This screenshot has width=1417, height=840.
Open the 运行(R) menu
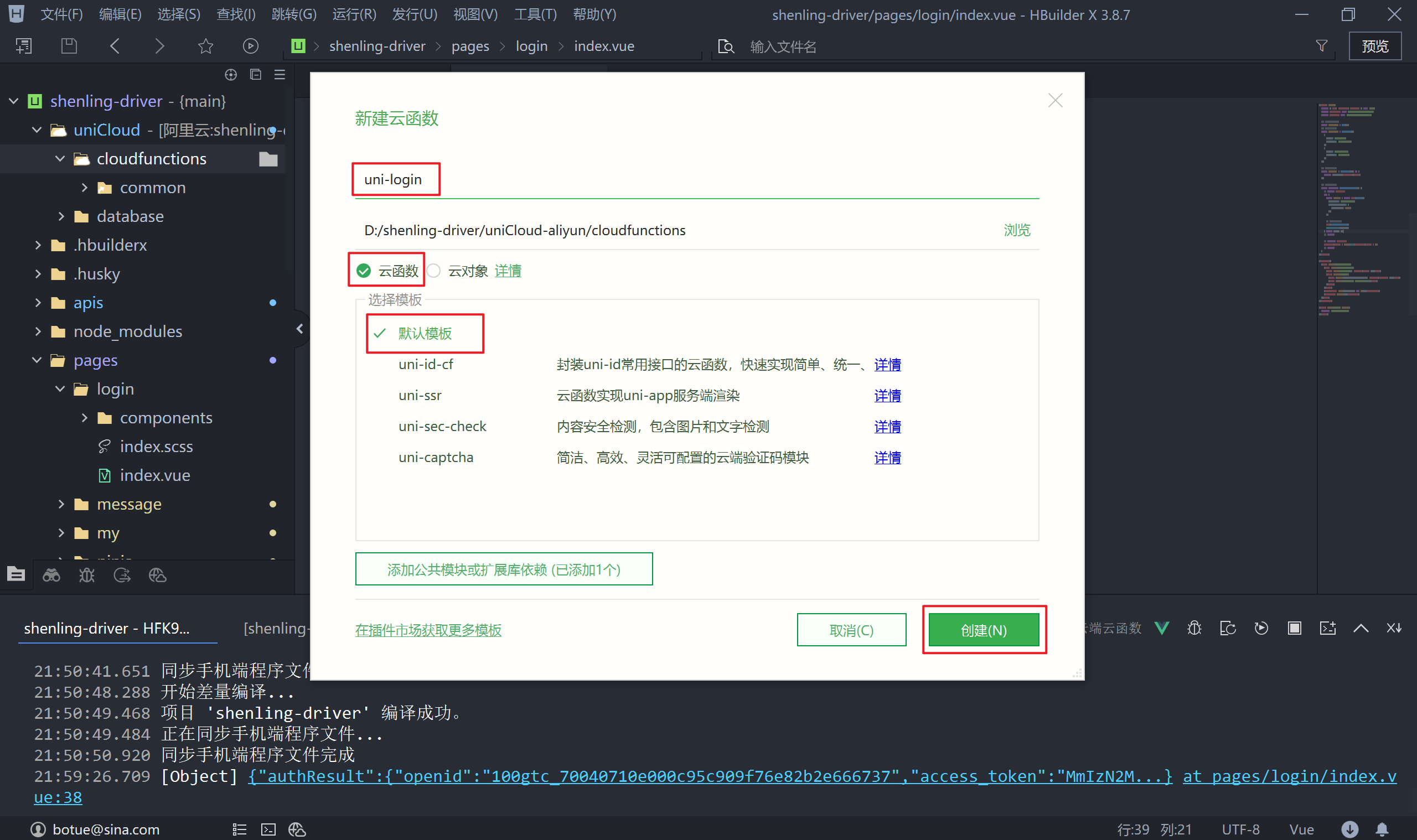point(354,14)
